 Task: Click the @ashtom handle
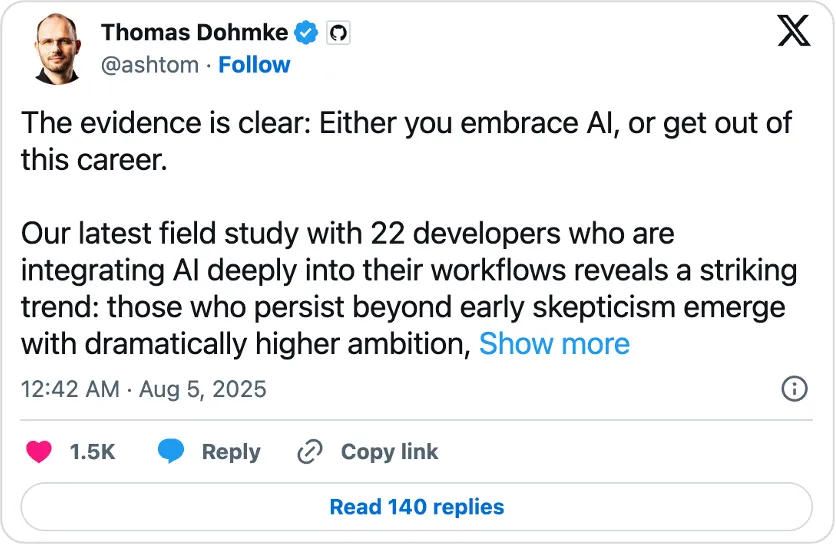[x=150, y=65]
